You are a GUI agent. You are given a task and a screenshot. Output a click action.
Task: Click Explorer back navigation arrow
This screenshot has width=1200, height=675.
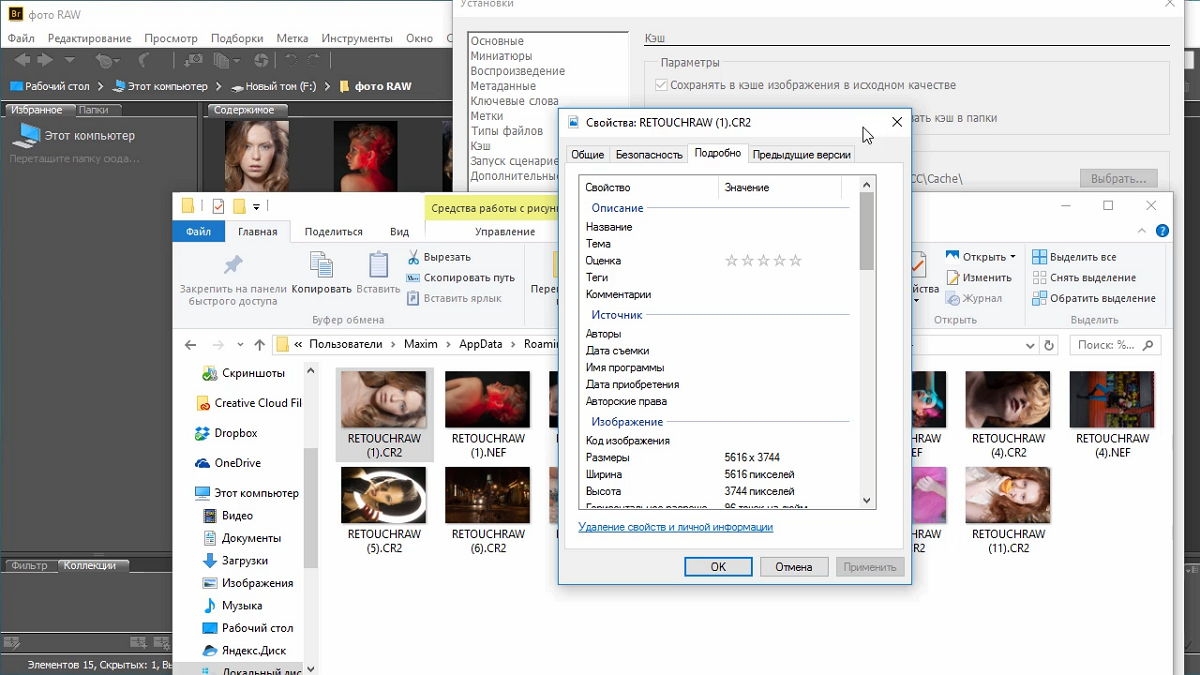(191, 345)
